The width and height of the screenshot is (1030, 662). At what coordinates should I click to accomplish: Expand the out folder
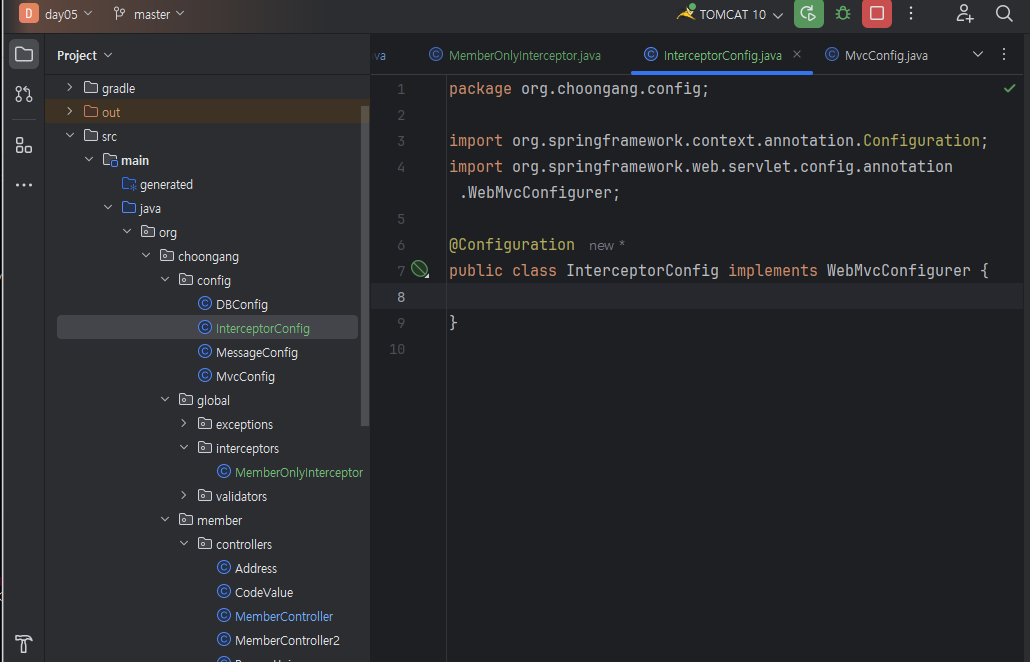(70, 112)
